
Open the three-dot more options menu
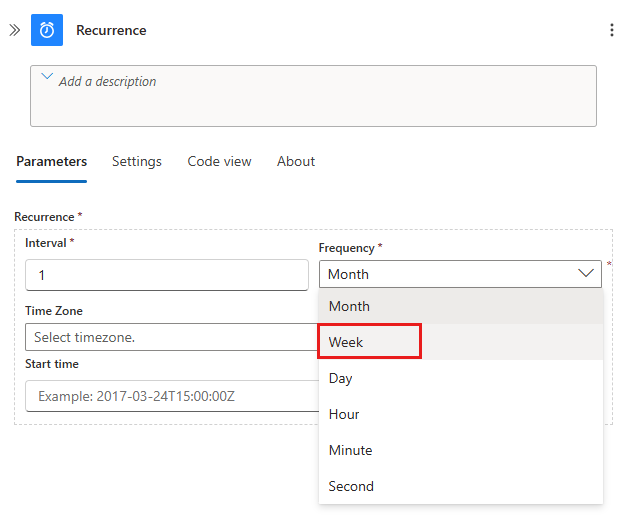click(x=611, y=30)
